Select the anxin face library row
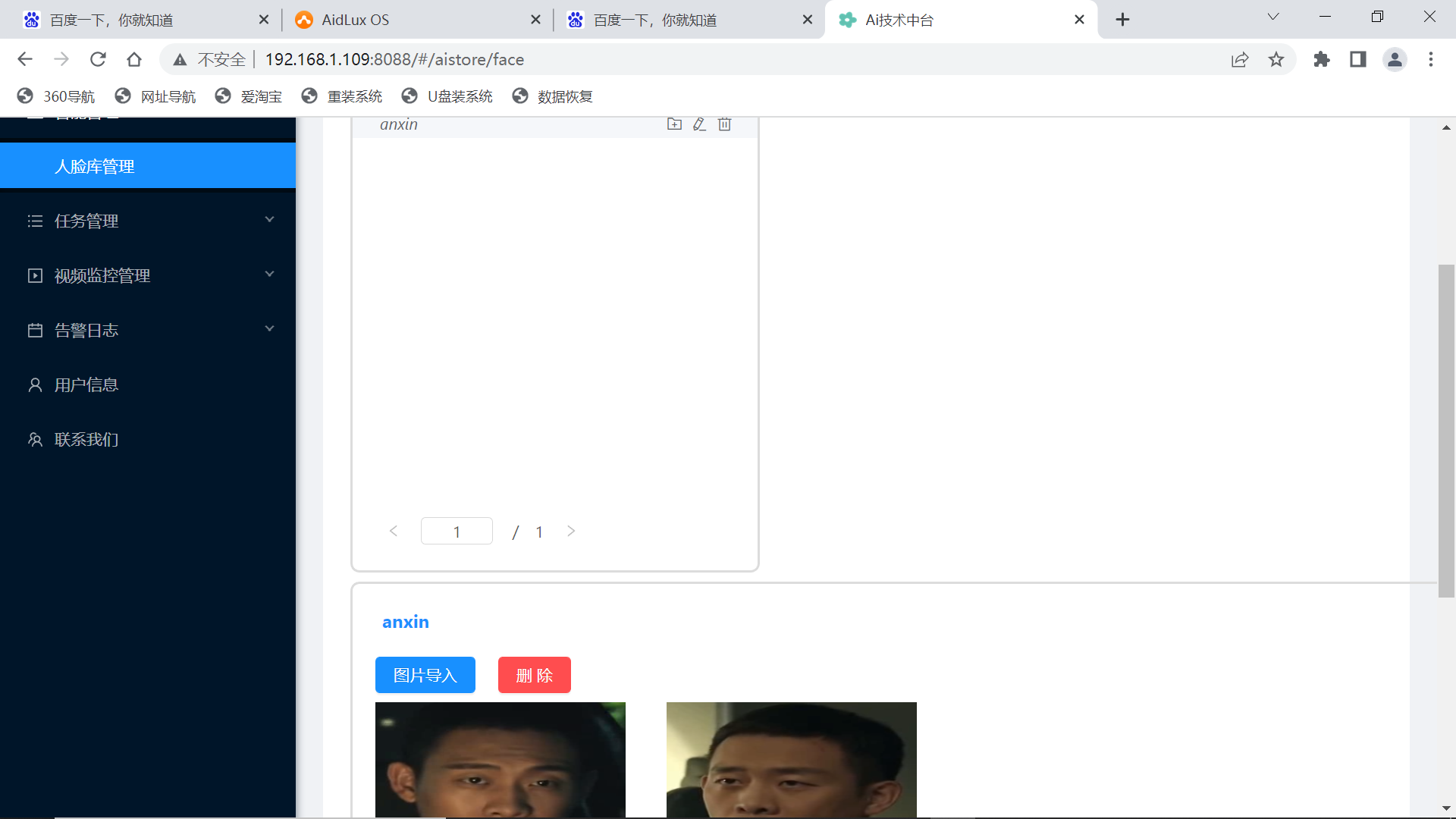 554,126
